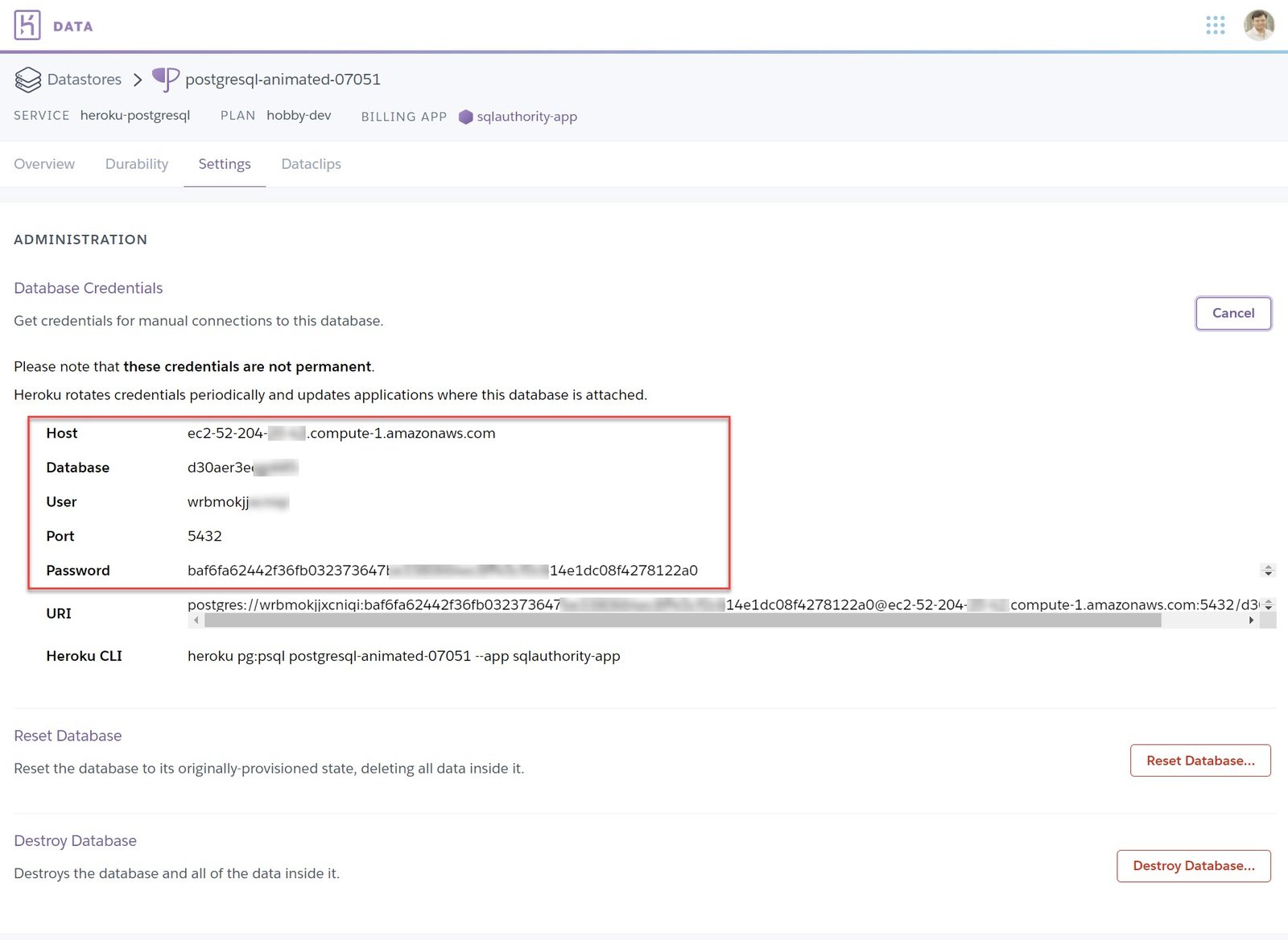Select the Port value 5432
This screenshot has width=1288, height=940.
(x=204, y=536)
